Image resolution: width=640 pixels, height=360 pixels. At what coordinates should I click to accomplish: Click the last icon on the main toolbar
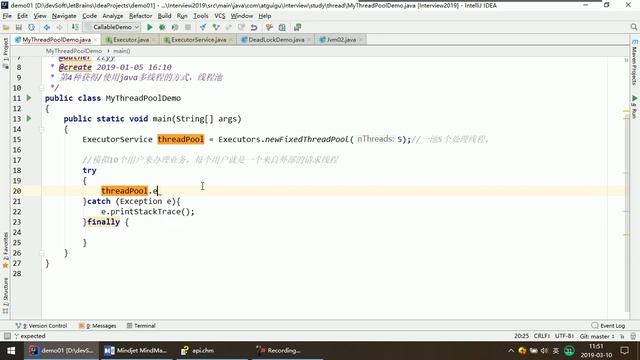point(298,27)
